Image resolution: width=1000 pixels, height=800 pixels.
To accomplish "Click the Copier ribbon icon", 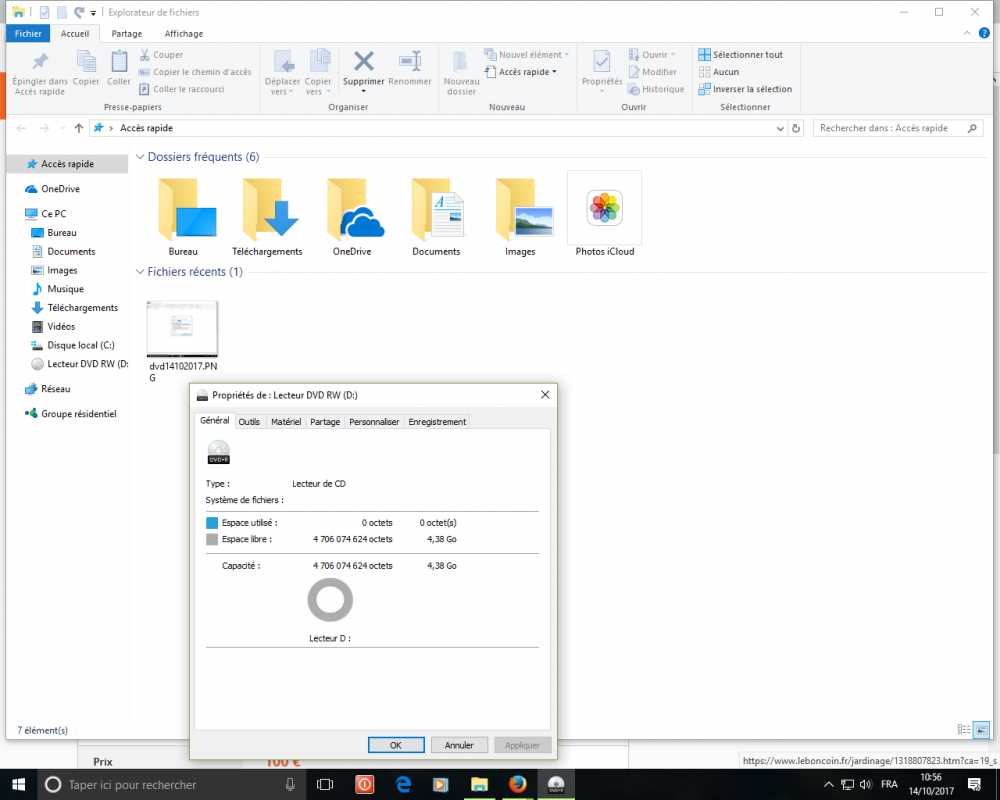I will pos(85,61).
